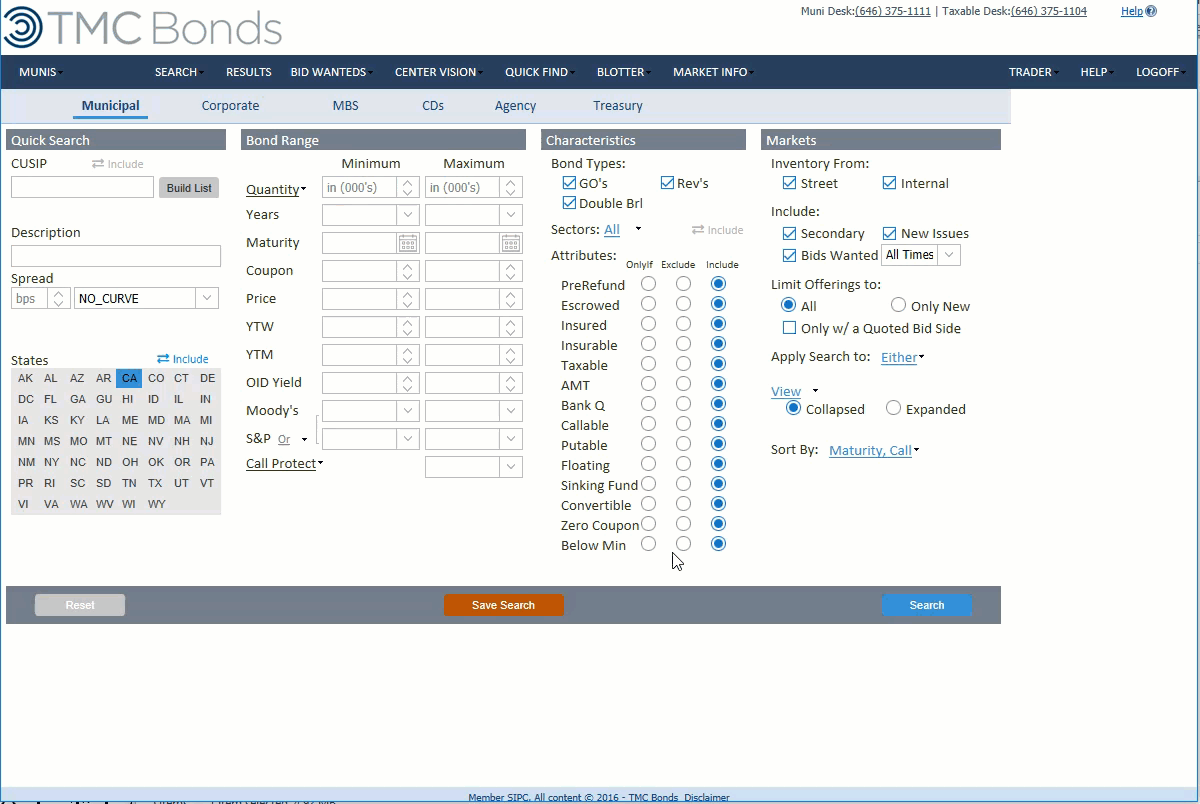Enable Only w/ a Quoted Bid Side
This screenshot has height=804, width=1200.
[x=789, y=328]
